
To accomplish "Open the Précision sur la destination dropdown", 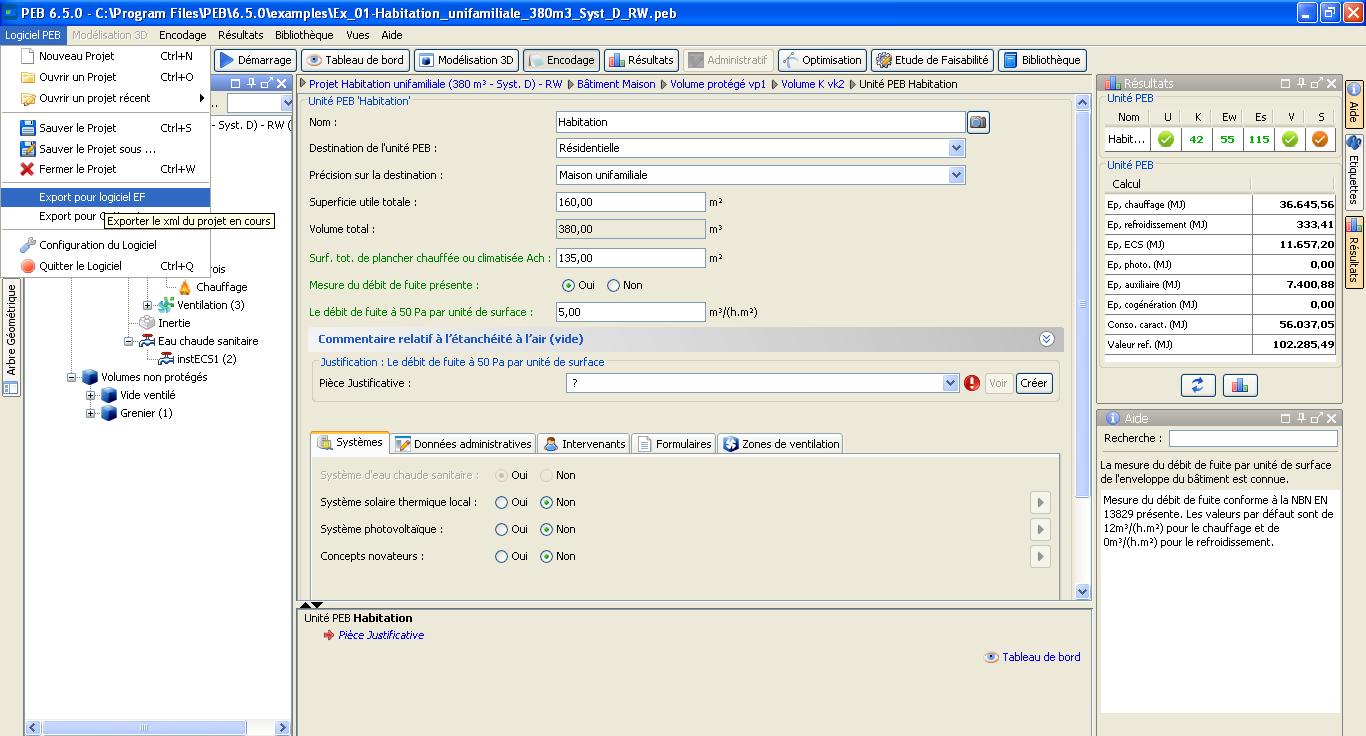I will (957, 175).
